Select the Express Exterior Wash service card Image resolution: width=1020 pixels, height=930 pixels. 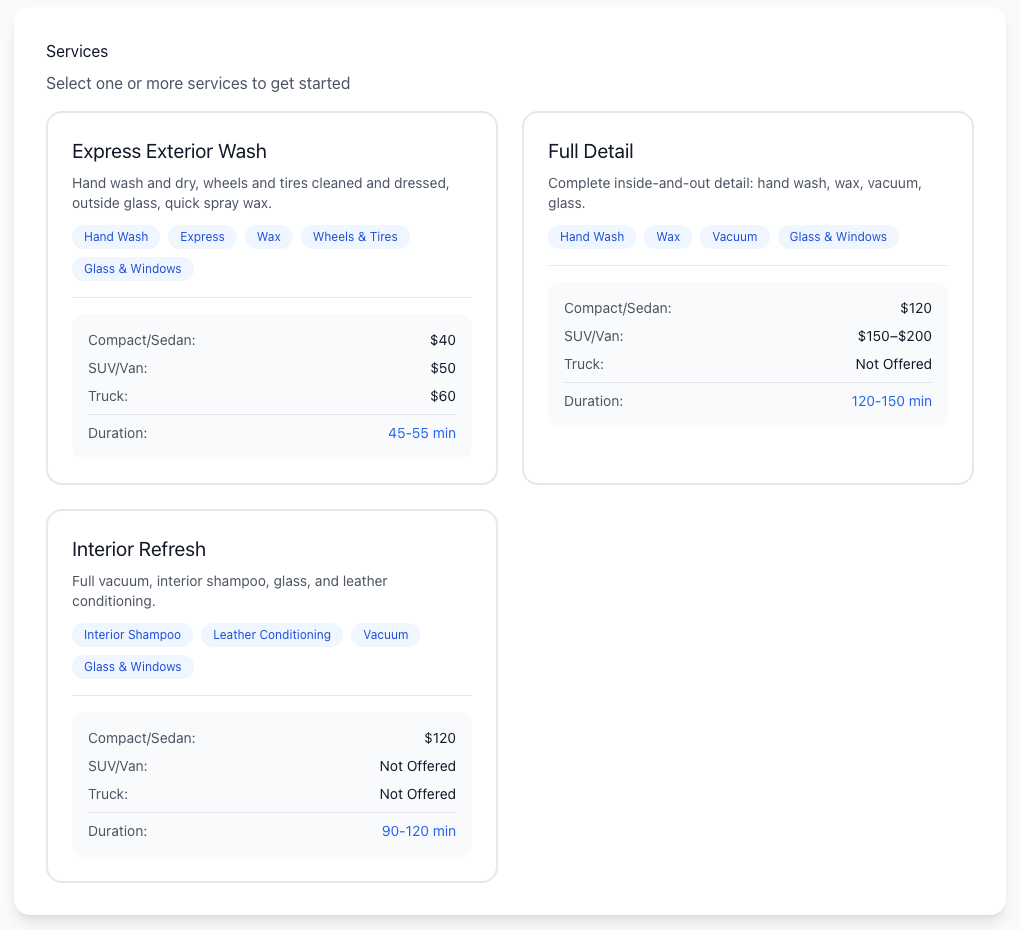tap(272, 298)
